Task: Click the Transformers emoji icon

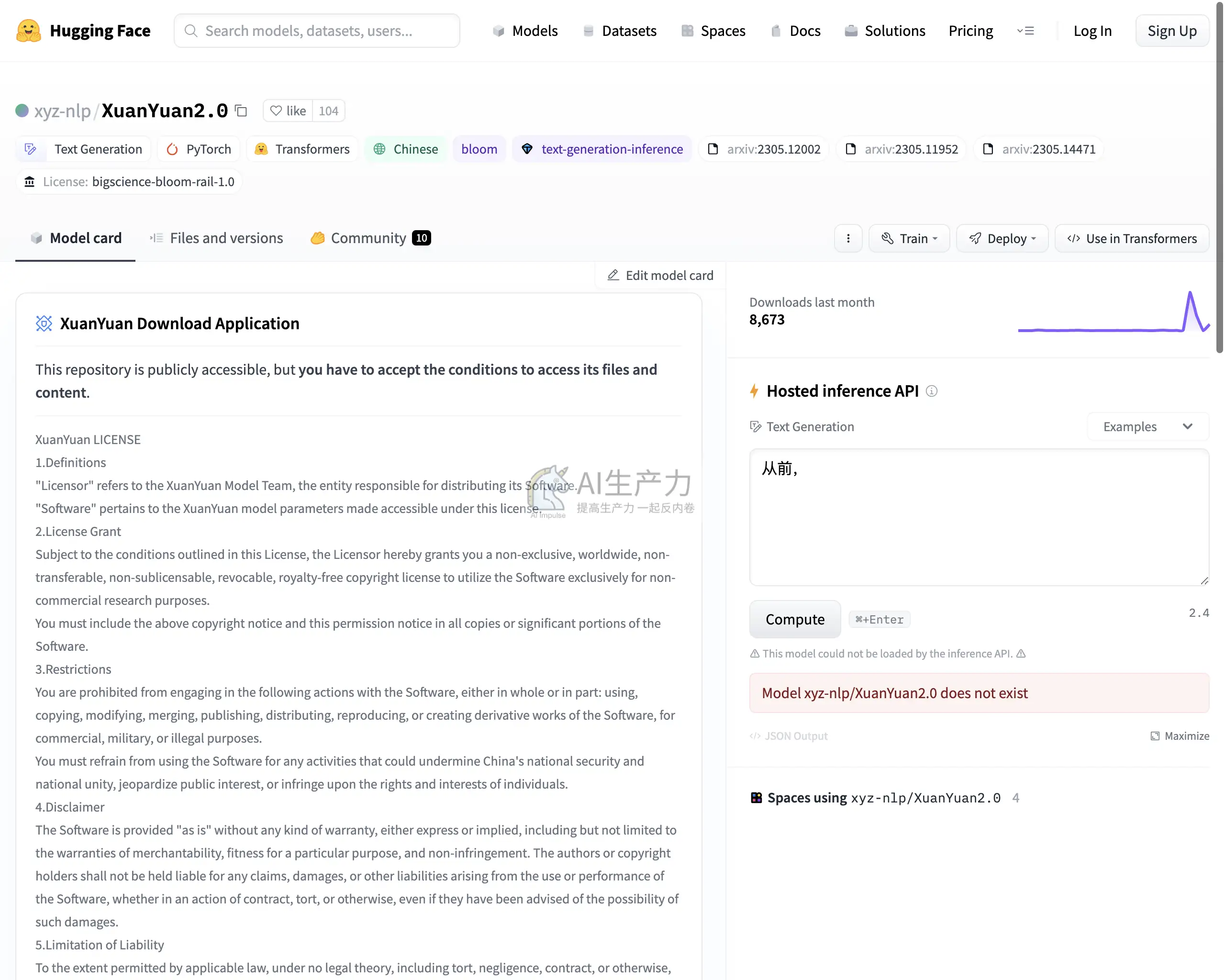Action: click(261, 149)
